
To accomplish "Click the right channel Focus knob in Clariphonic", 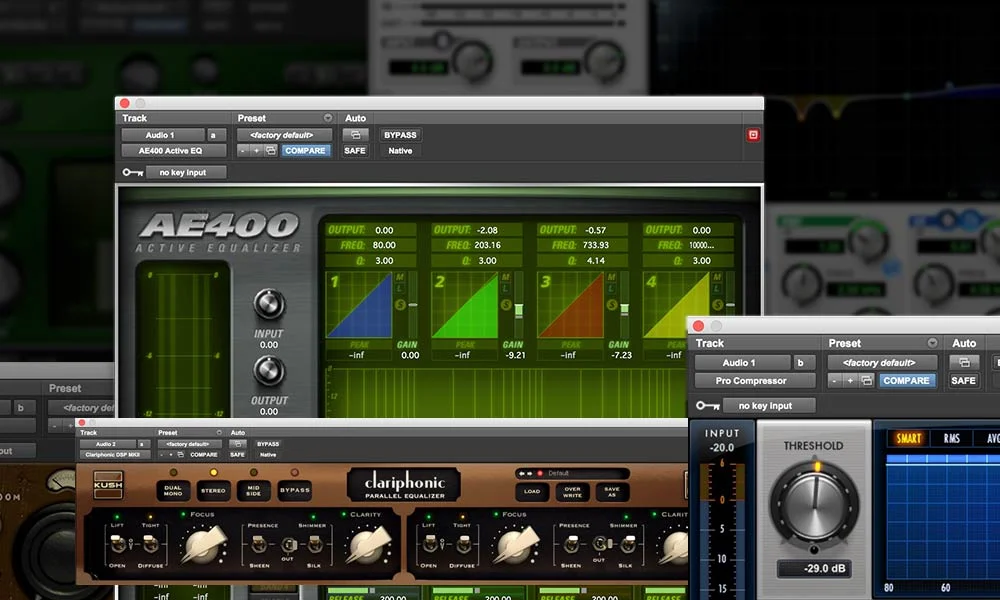I will pos(515,546).
